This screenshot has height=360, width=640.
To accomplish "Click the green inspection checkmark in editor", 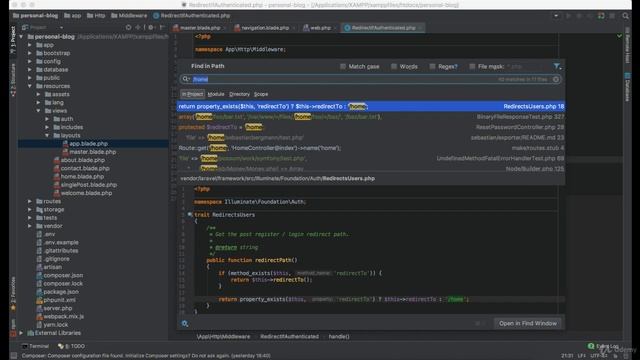I will pyautogui.click(x=619, y=36).
